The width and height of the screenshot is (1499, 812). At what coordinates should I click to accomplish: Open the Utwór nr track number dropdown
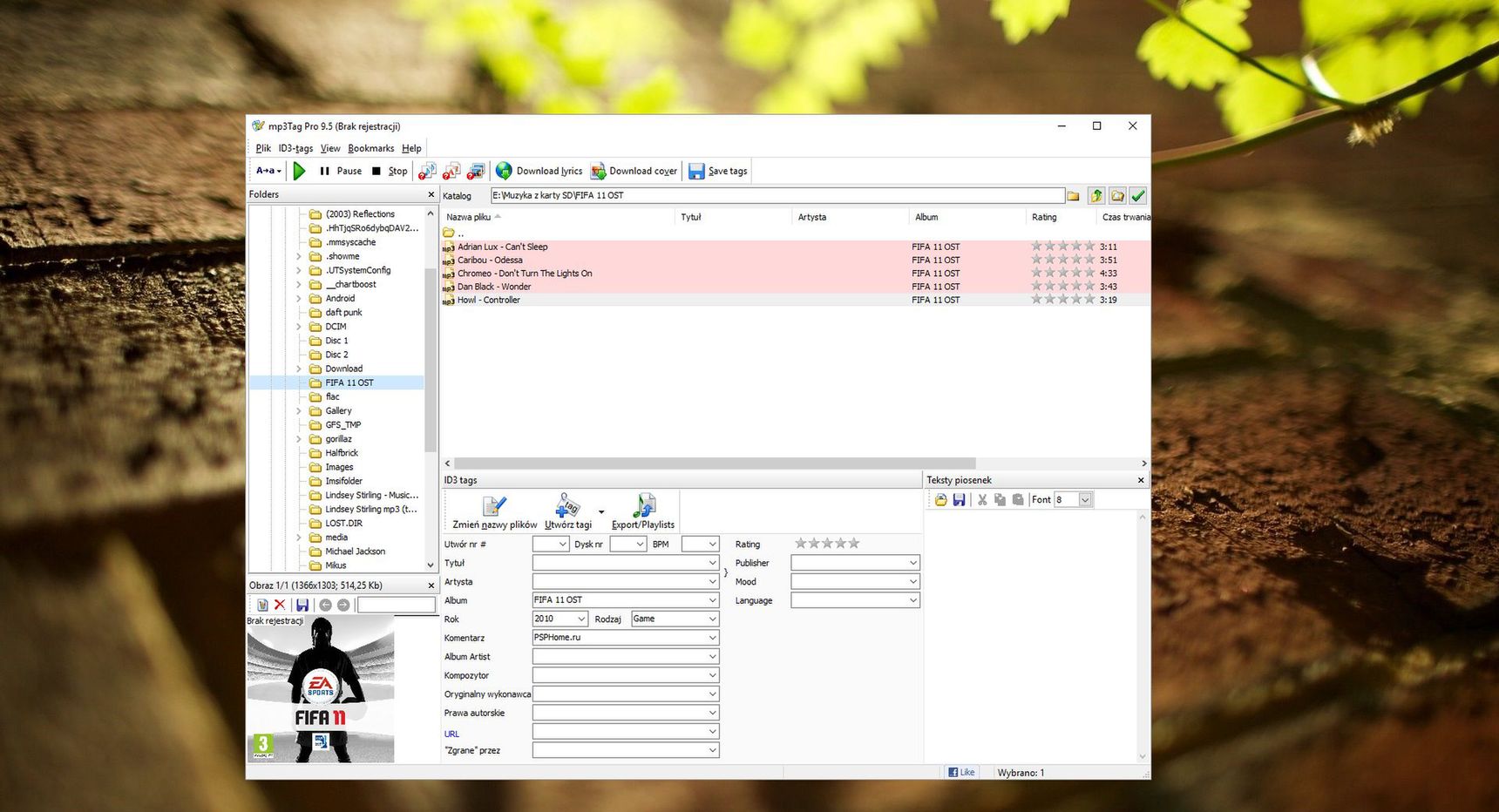[562, 545]
